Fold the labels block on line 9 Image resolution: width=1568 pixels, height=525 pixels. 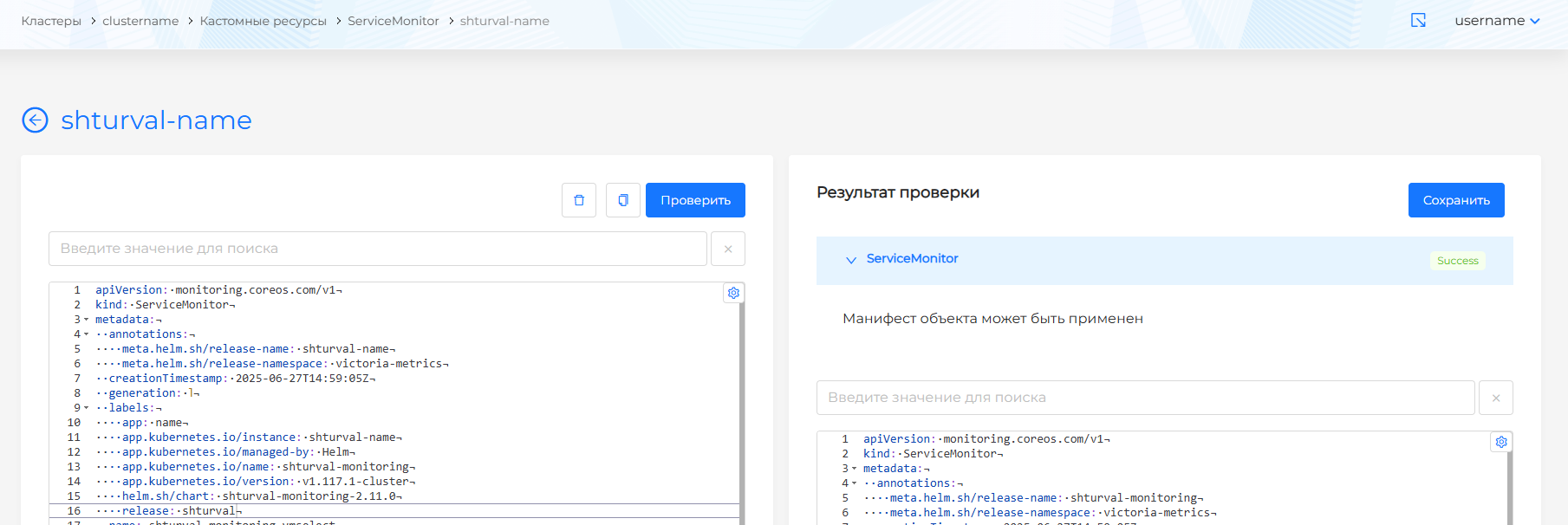[x=87, y=408]
